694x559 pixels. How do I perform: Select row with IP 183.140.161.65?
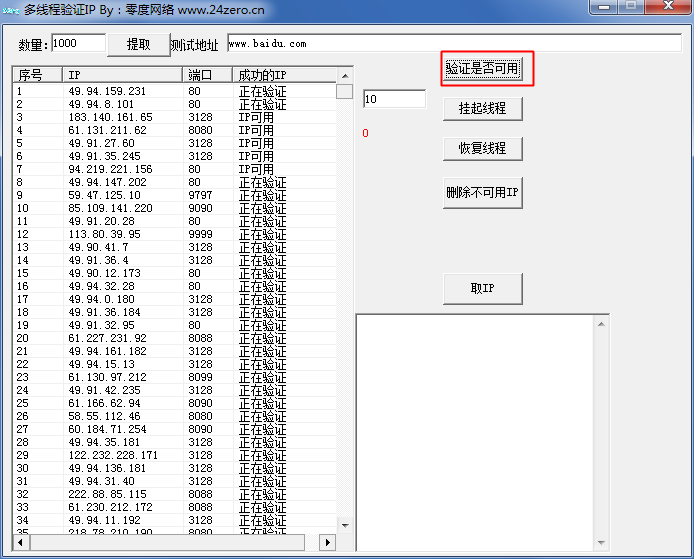[x=174, y=117]
